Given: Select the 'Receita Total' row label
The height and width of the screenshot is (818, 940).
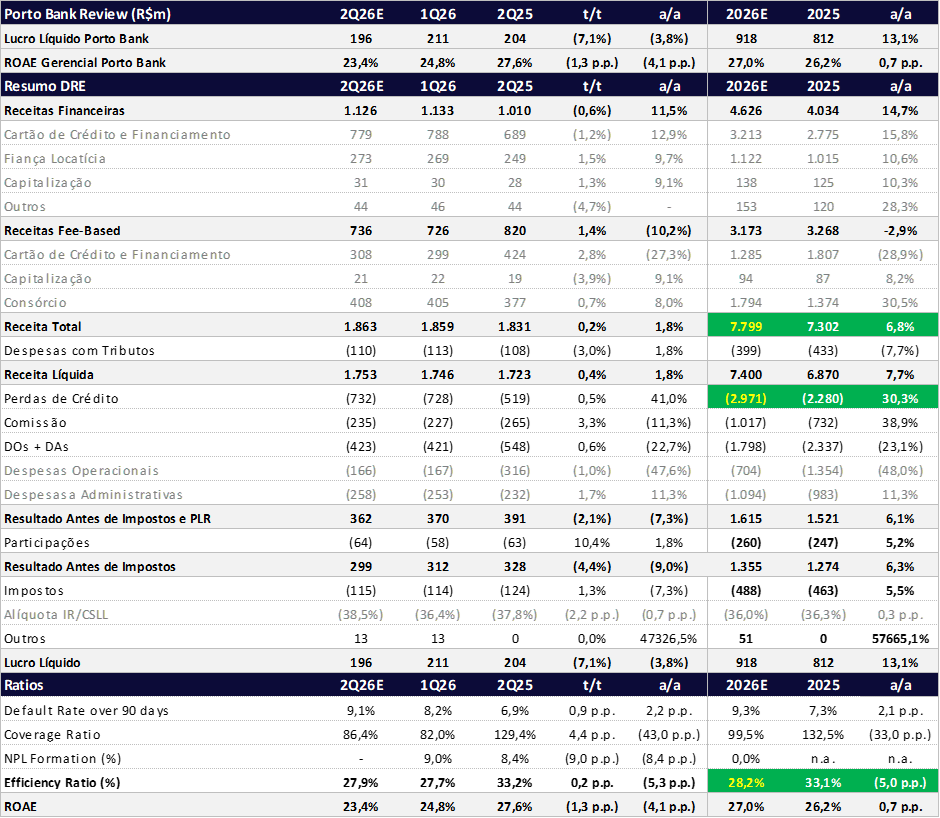Looking at the screenshot, I should tap(43, 326).
